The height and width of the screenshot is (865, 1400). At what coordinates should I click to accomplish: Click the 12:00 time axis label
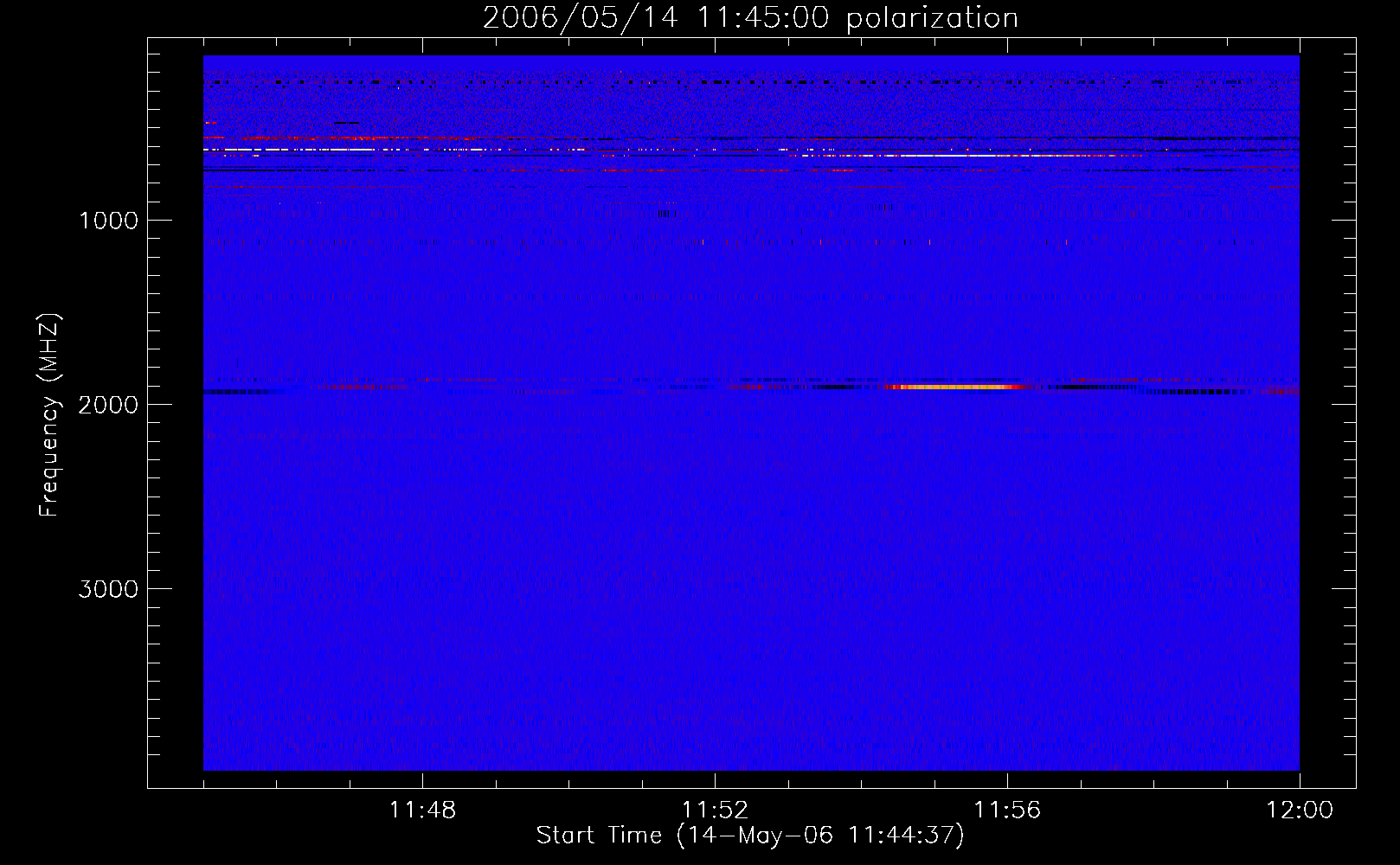[x=1300, y=811]
